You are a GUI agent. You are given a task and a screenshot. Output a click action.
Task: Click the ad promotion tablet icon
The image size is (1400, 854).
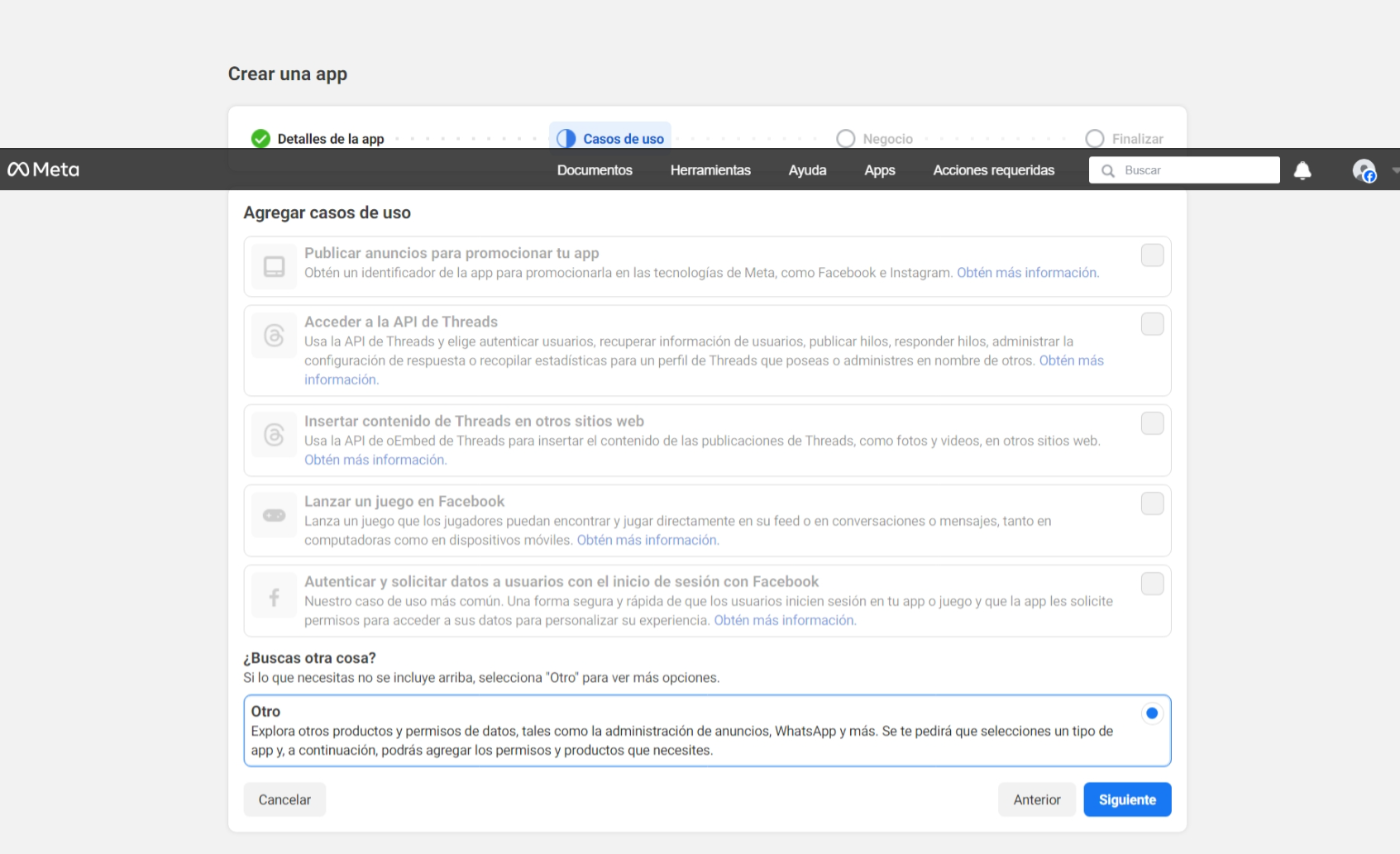point(274,266)
